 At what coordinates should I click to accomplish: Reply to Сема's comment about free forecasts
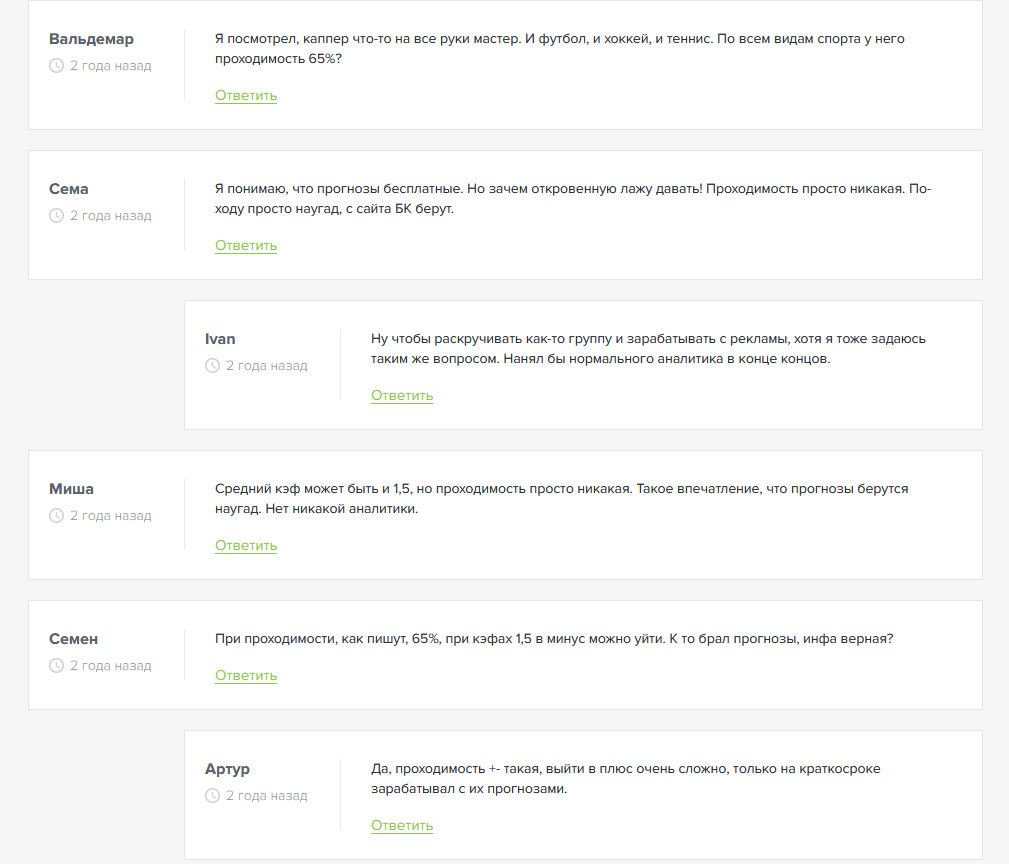click(x=246, y=246)
